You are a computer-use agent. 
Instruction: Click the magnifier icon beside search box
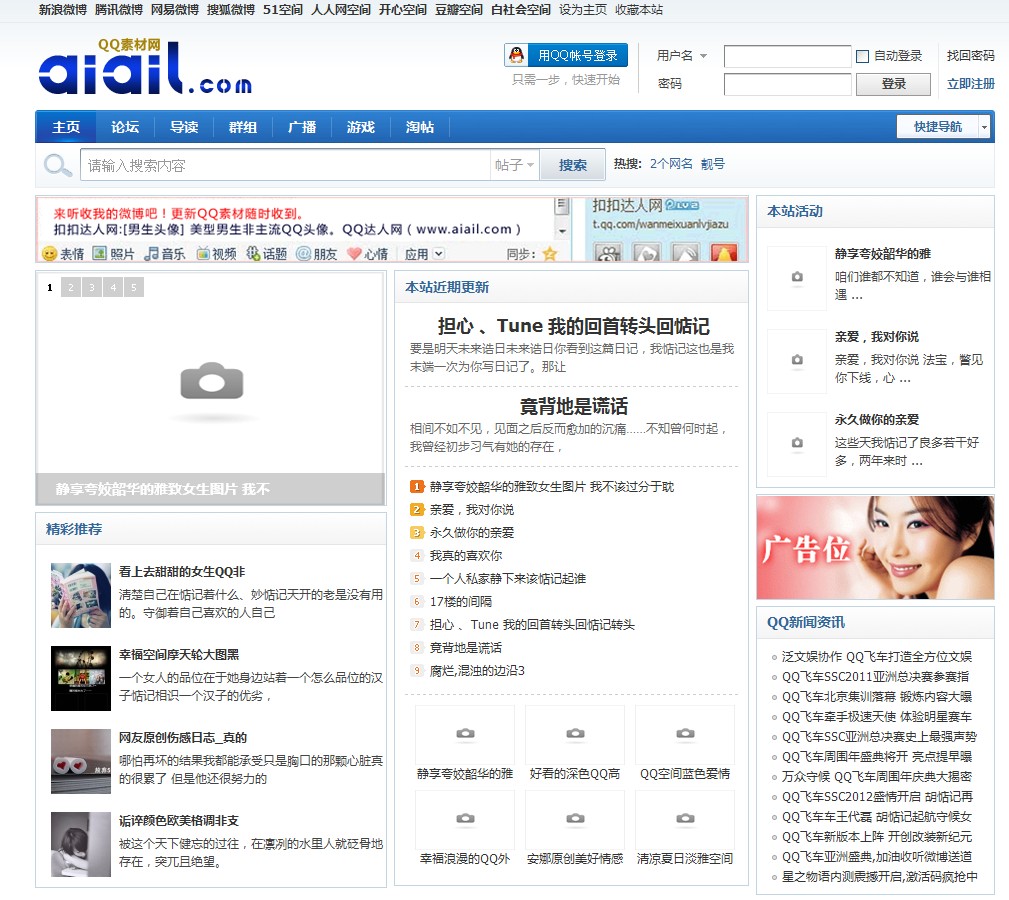click(x=57, y=165)
